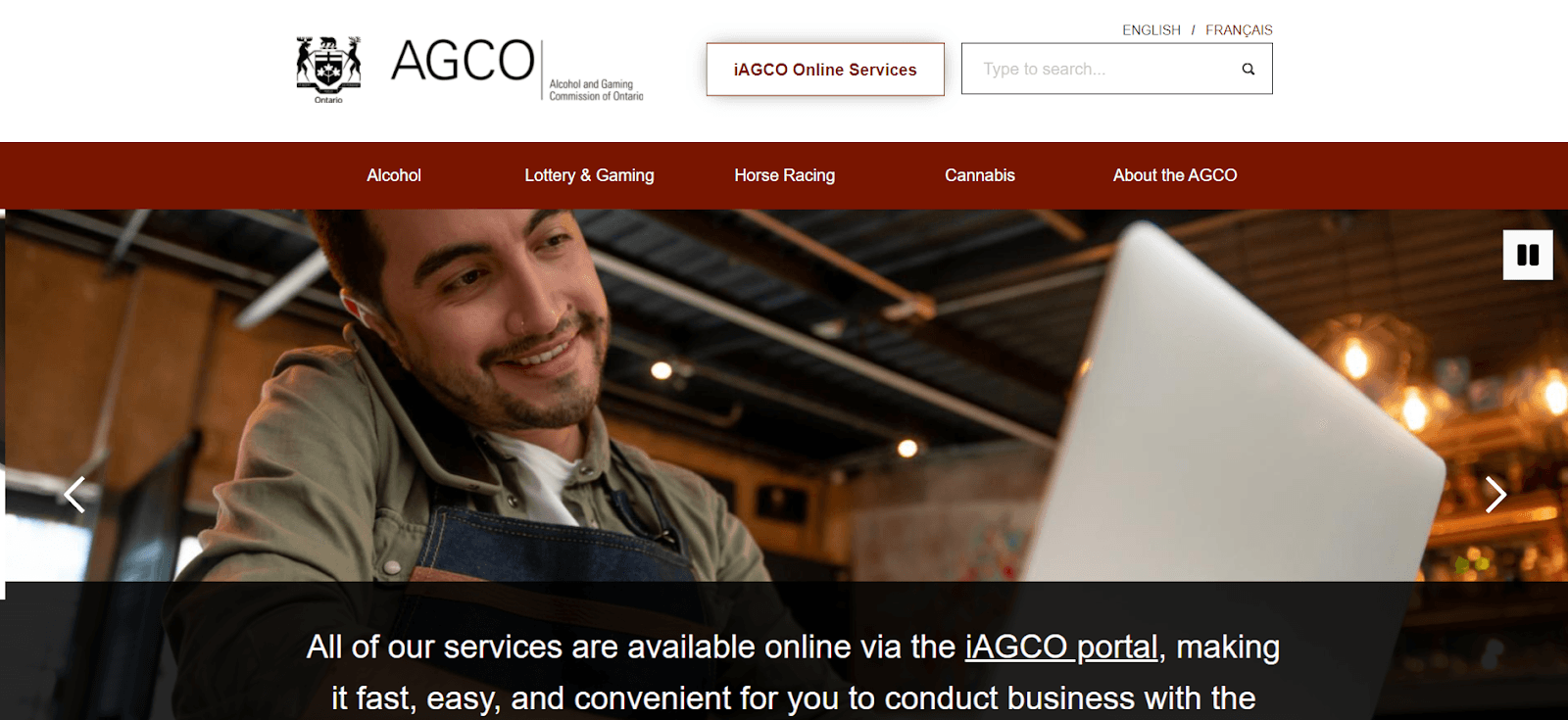This screenshot has height=720, width=1568.
Task: Open the Alcohol menu
Action: click(394, 175)
